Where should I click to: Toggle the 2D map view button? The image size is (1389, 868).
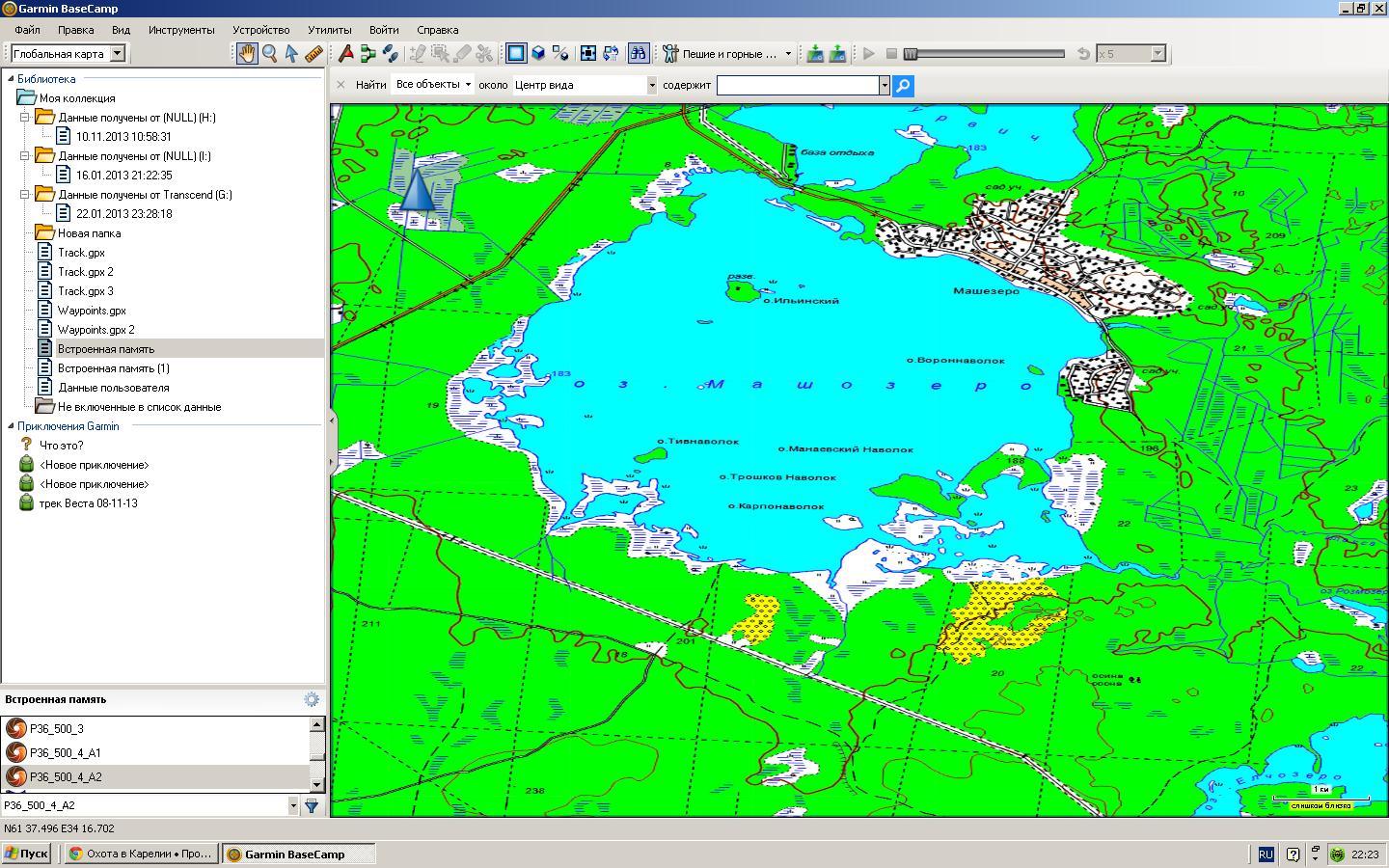click(x=516, y=54)
